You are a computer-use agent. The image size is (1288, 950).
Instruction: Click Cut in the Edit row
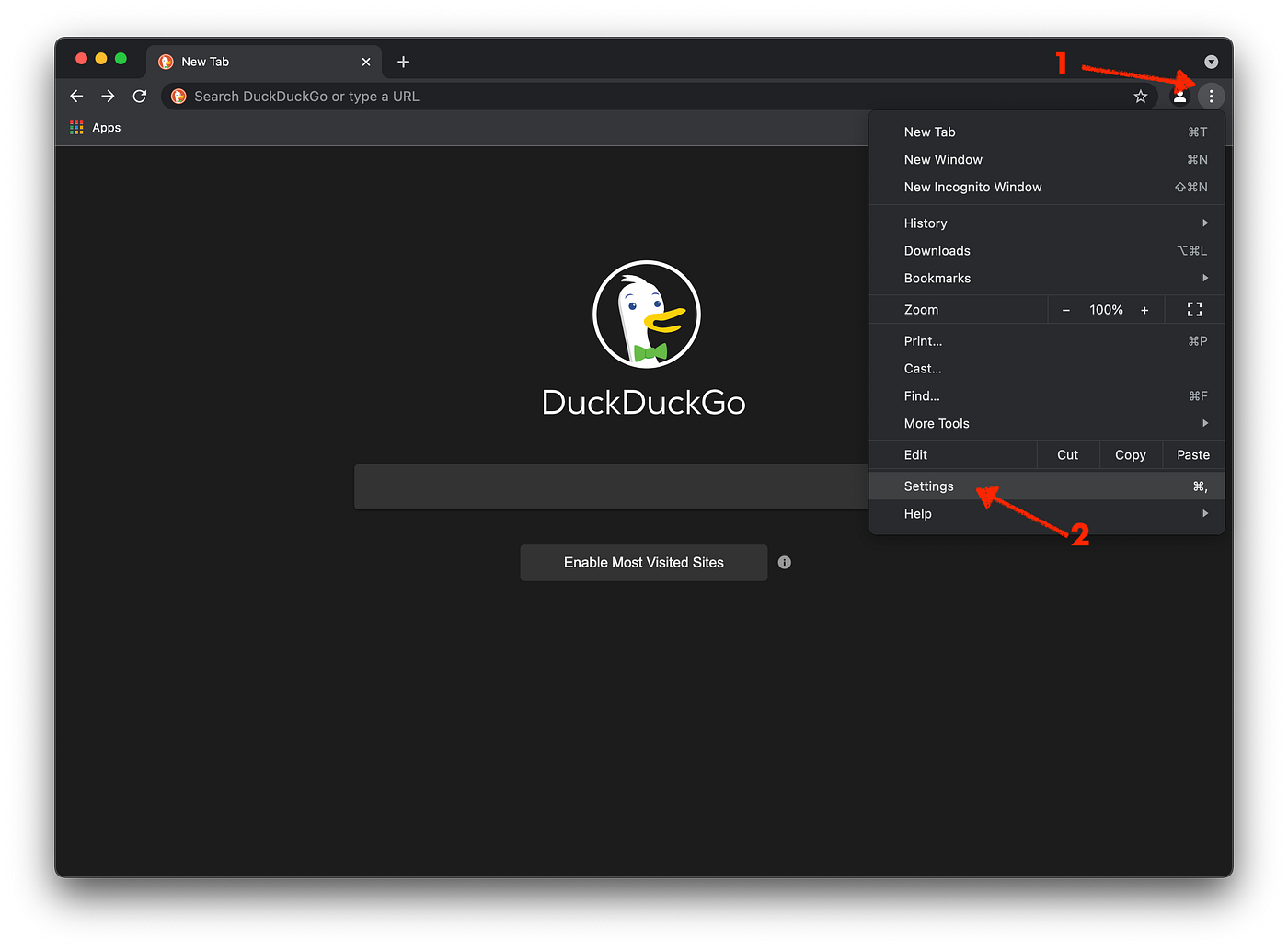pos(1068,455)
